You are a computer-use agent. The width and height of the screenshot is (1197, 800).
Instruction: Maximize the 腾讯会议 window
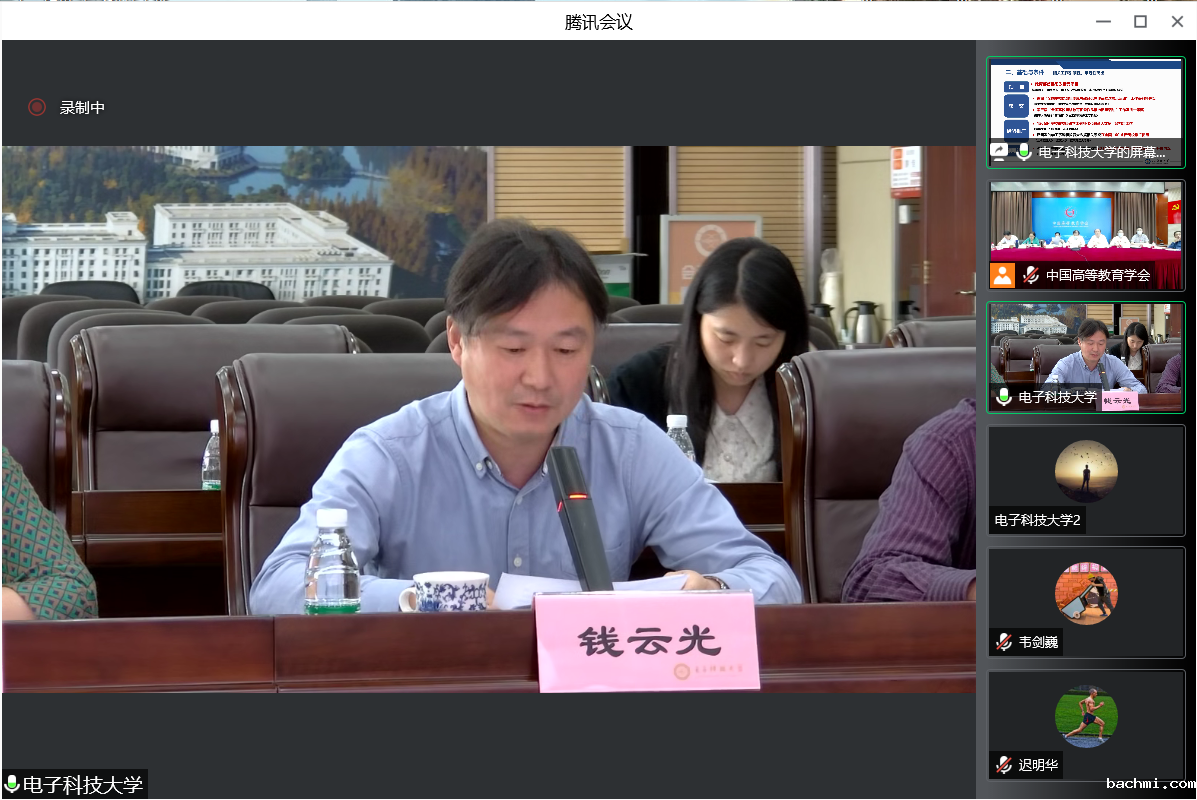tap(1140, 21)
